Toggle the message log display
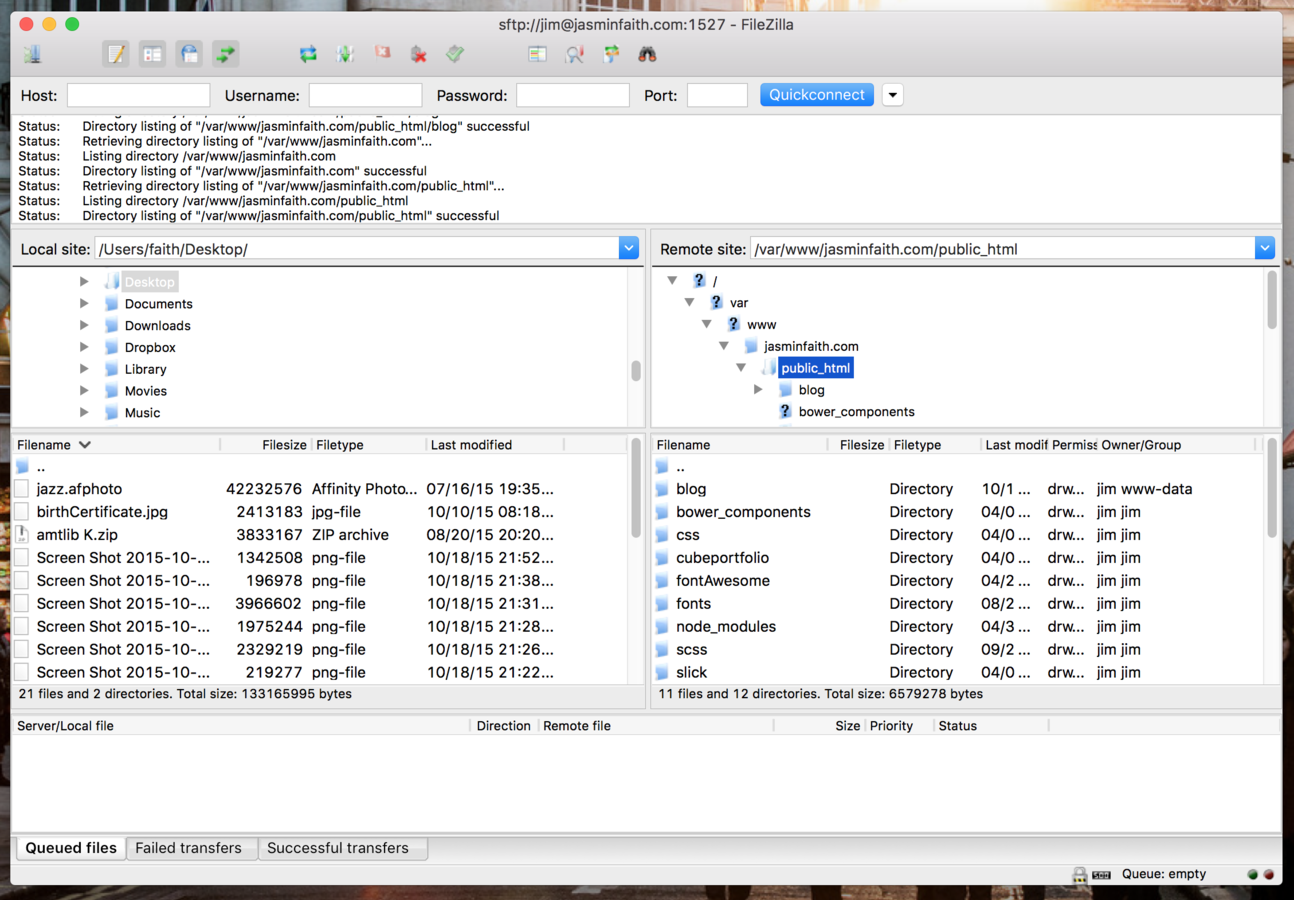The height and width of the screenshot is (900, 1294). pos(116,54)
